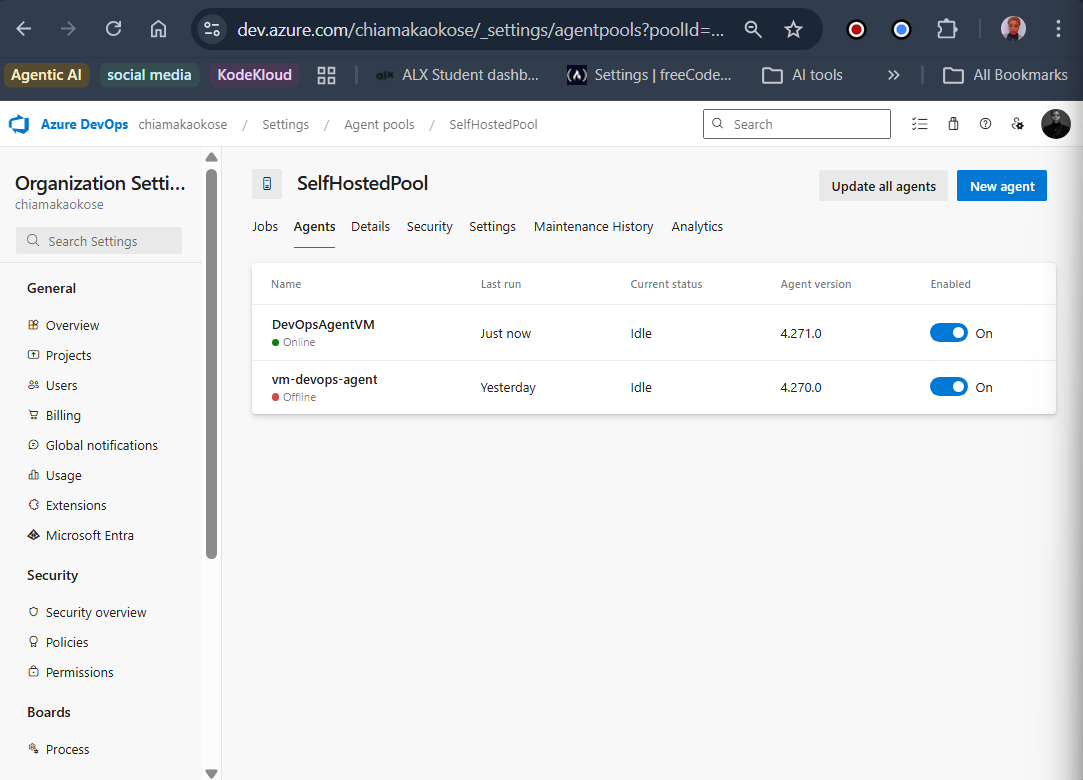1083x780 pixels.
Task: Open the DevOpsAgentVM agent link
Action: 323,325
